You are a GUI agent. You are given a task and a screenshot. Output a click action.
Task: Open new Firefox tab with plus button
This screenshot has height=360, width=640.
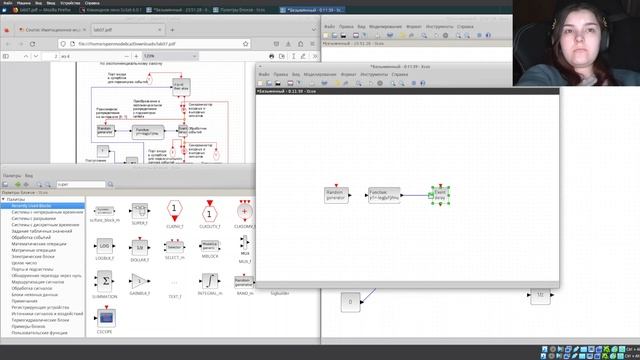[172, 29]
